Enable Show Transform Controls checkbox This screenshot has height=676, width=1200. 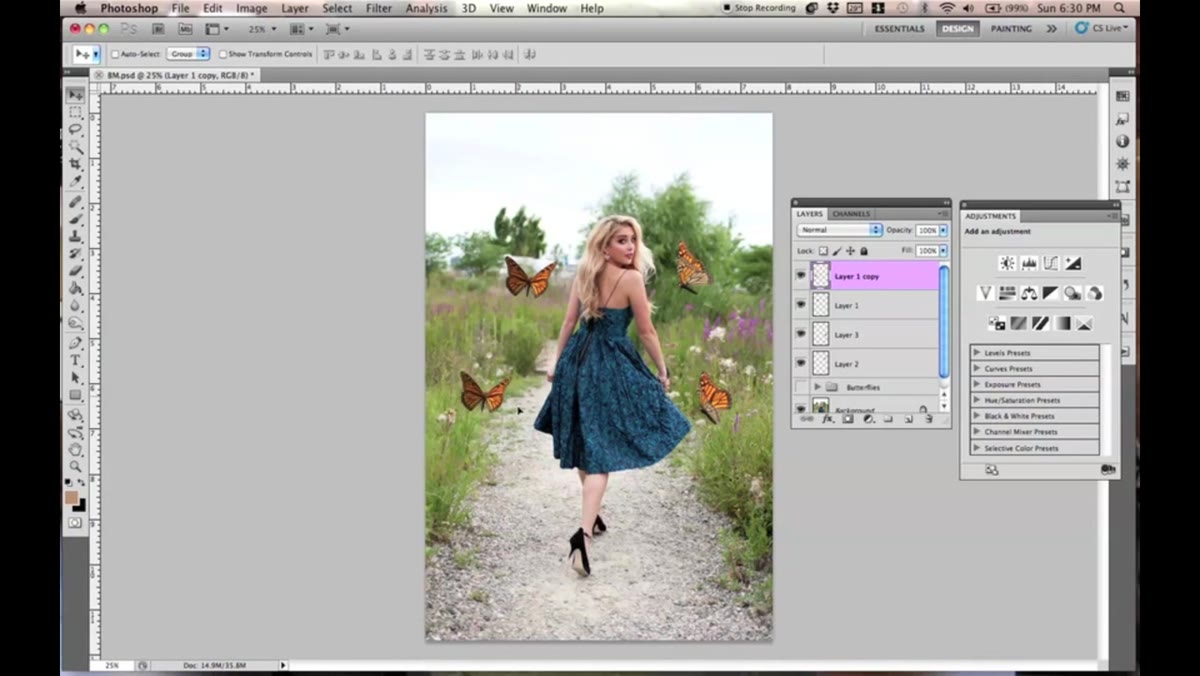(x=223, y=54)
